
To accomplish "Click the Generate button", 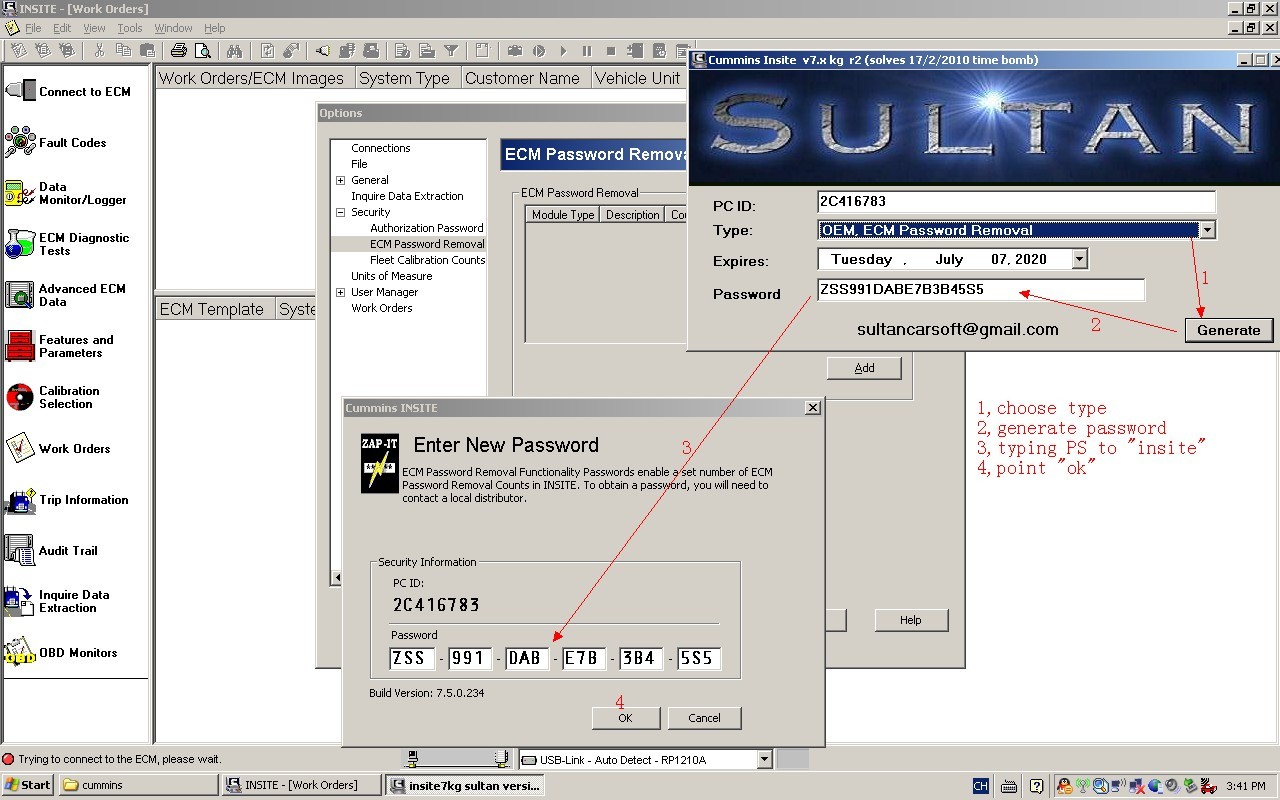I will pos(1228,330).
